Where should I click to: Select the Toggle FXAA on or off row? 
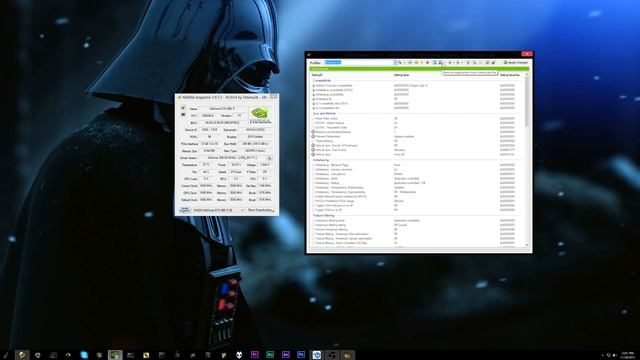(x=417, y=210)
